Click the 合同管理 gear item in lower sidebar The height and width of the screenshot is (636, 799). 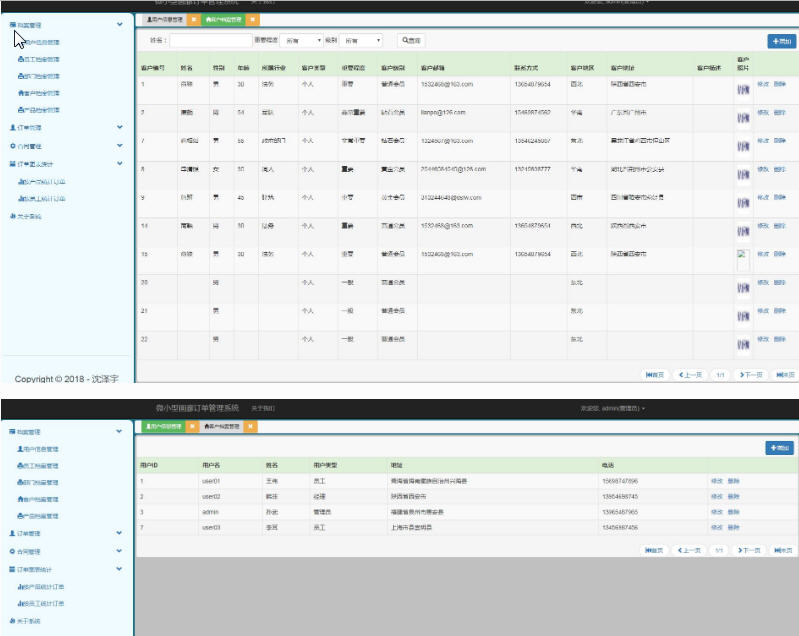click(x=28, y=551)
